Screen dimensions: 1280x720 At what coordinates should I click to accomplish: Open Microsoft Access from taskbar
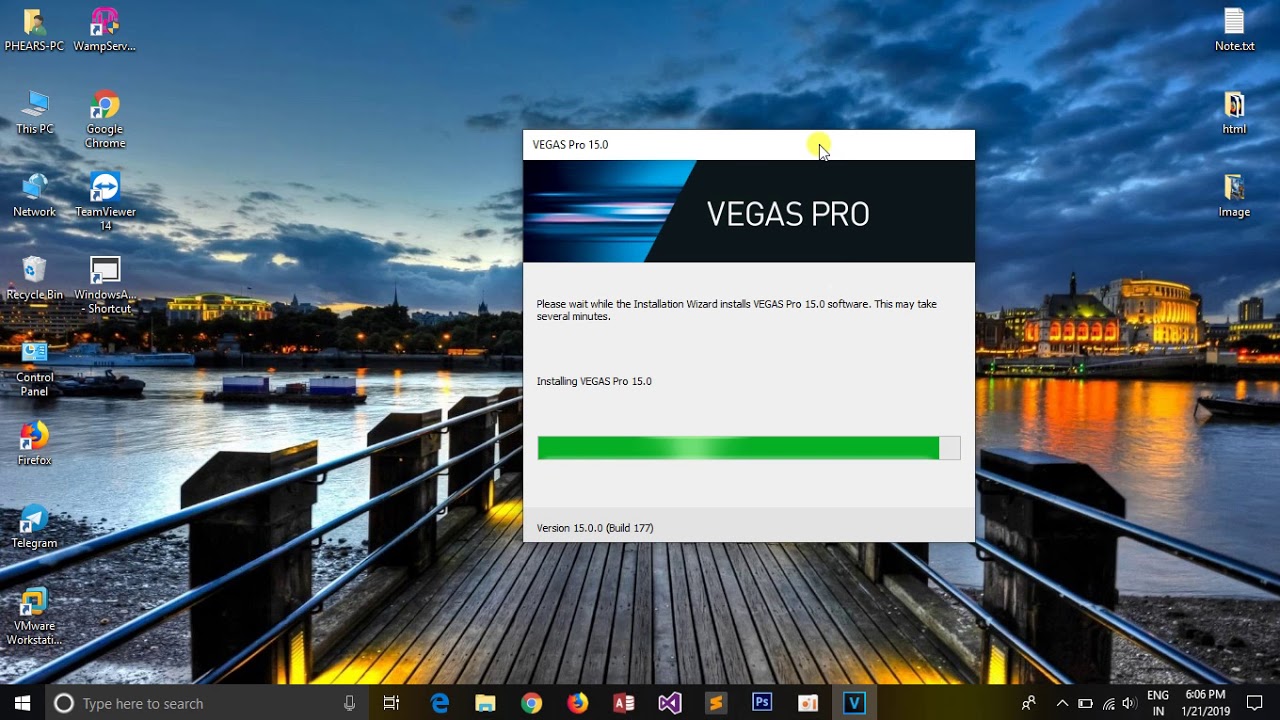(623, 703)
